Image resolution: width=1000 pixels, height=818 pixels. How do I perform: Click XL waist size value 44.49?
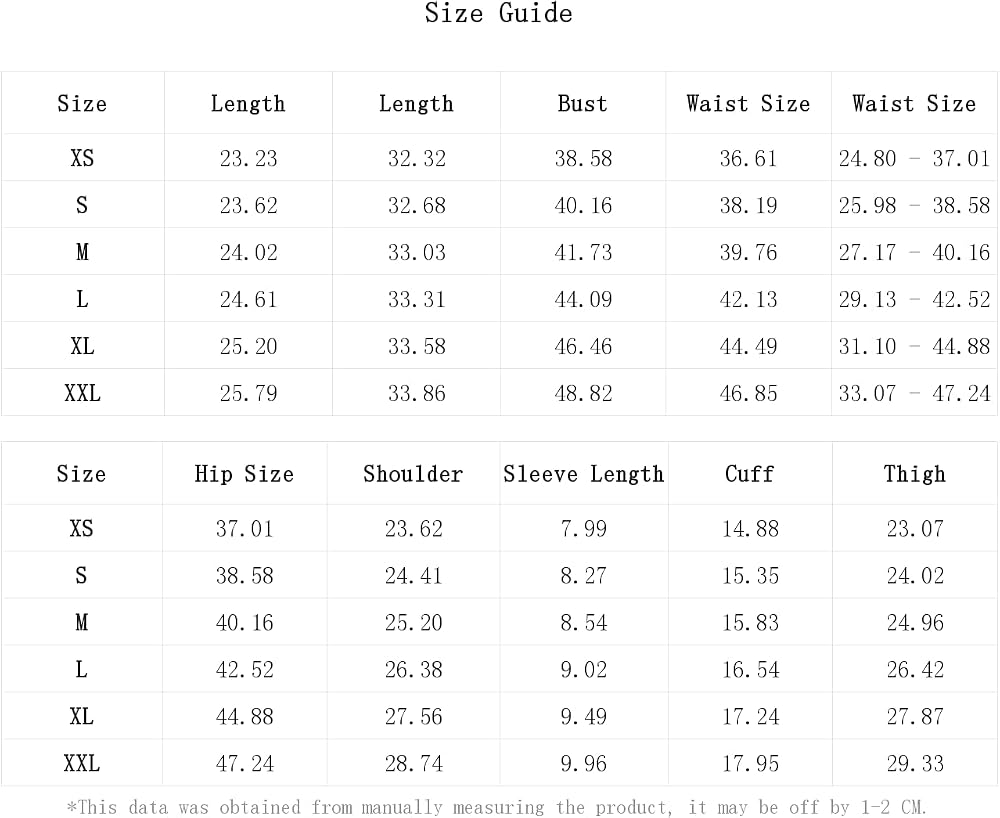(x=748, y=346)
